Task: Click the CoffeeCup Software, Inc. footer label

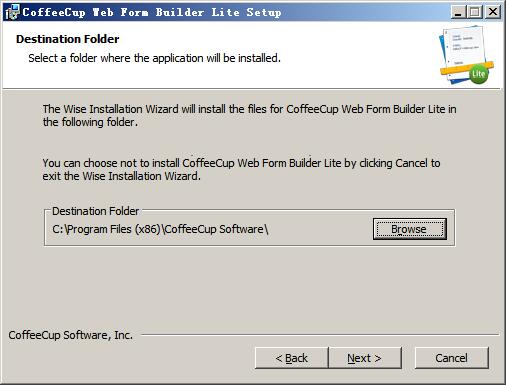Action: click(71, 335)
